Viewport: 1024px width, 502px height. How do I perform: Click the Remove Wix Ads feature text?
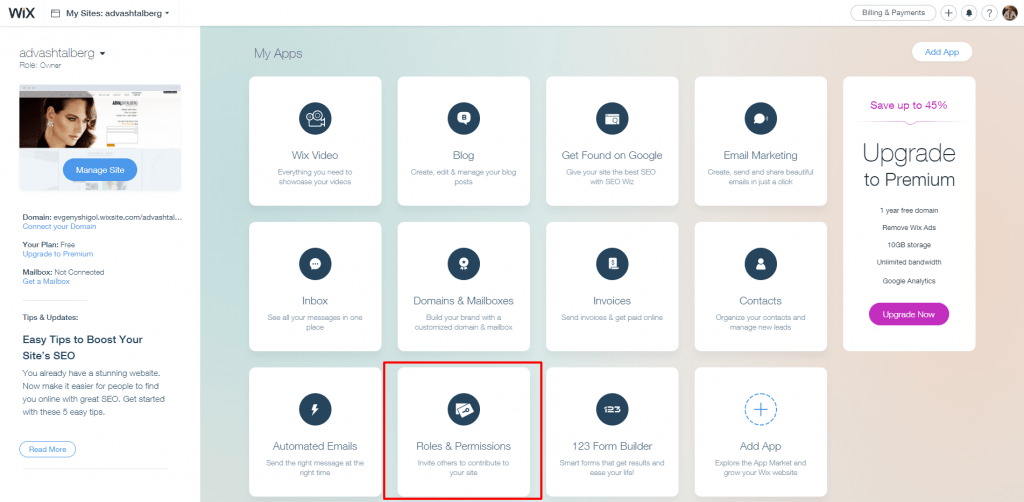tap(908, 228)
